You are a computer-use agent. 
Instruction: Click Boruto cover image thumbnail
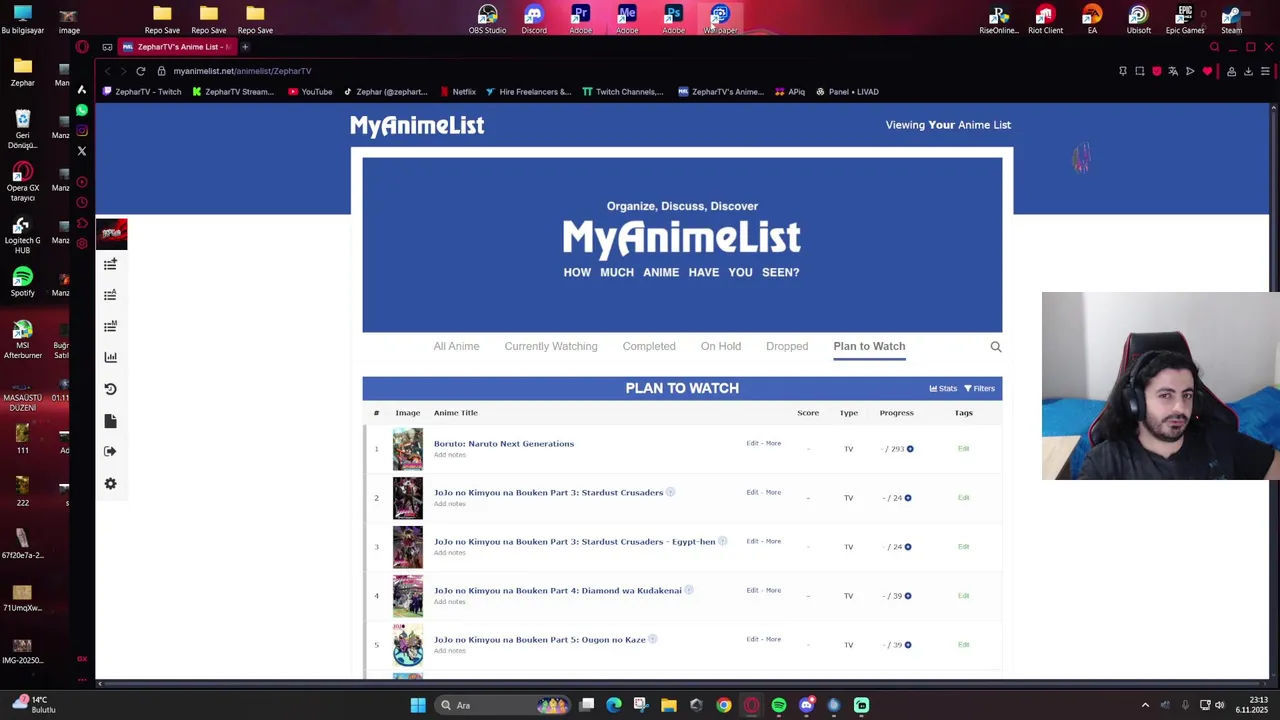[408, 449]
